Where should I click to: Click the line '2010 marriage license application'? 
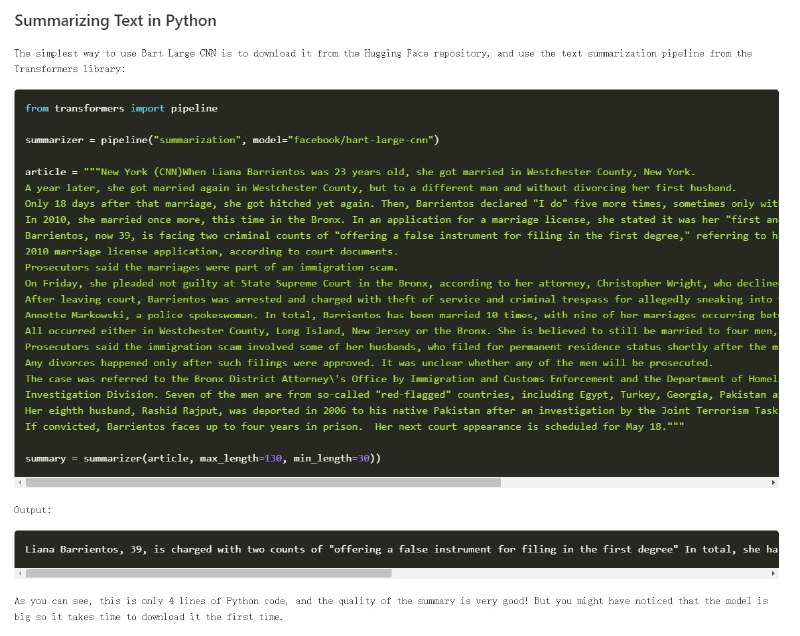(x=211, y=251)
